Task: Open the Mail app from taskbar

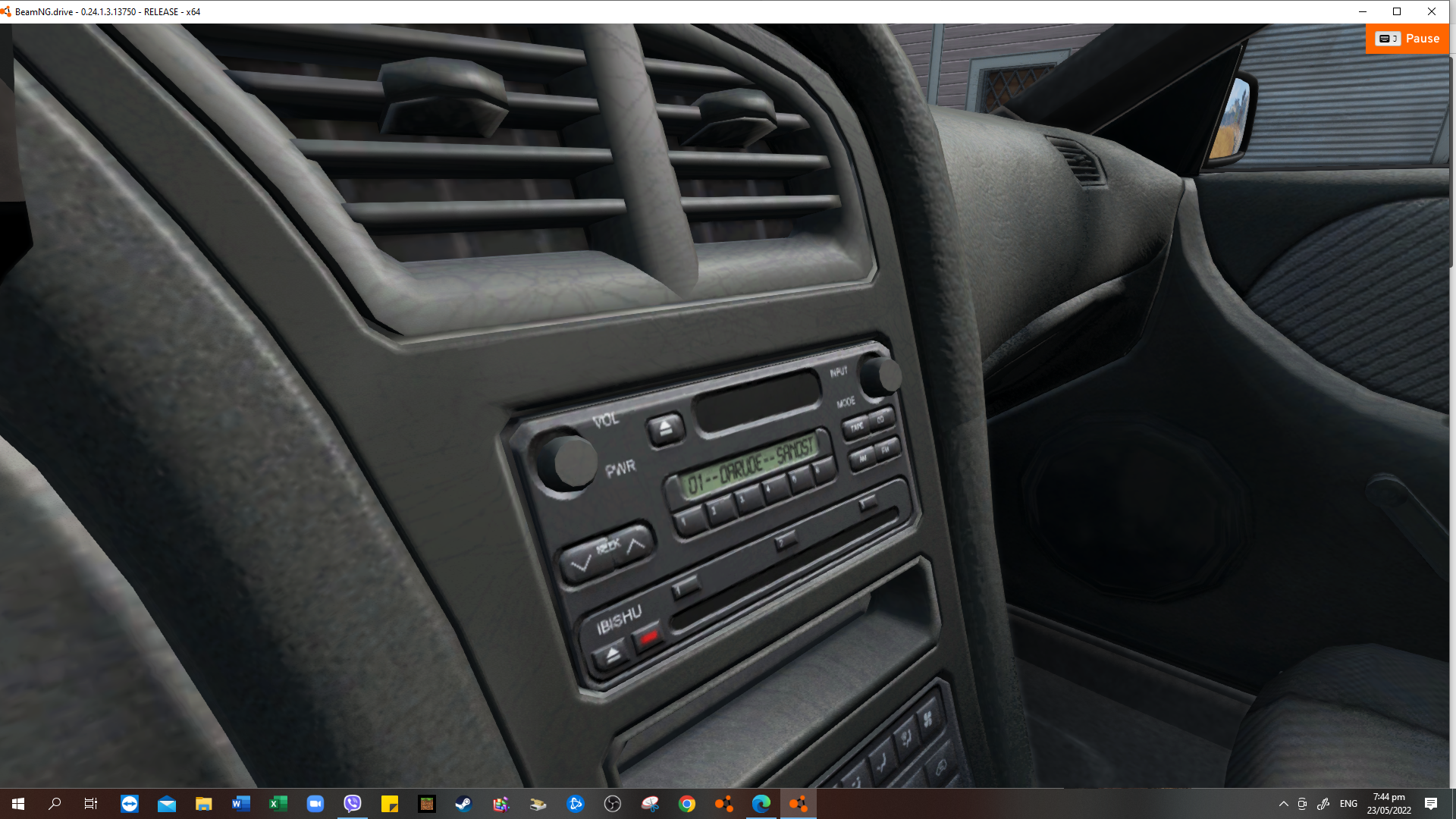Action: [167, 804]
